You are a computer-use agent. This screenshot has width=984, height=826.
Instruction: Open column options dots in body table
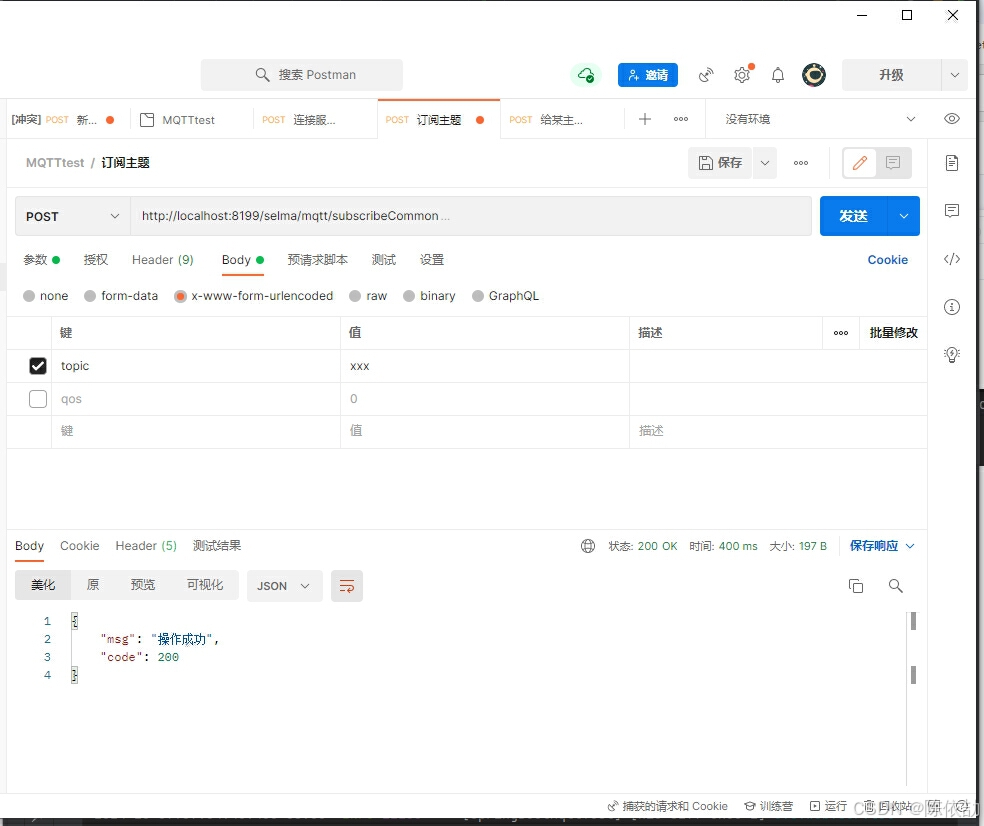[841, 333]
